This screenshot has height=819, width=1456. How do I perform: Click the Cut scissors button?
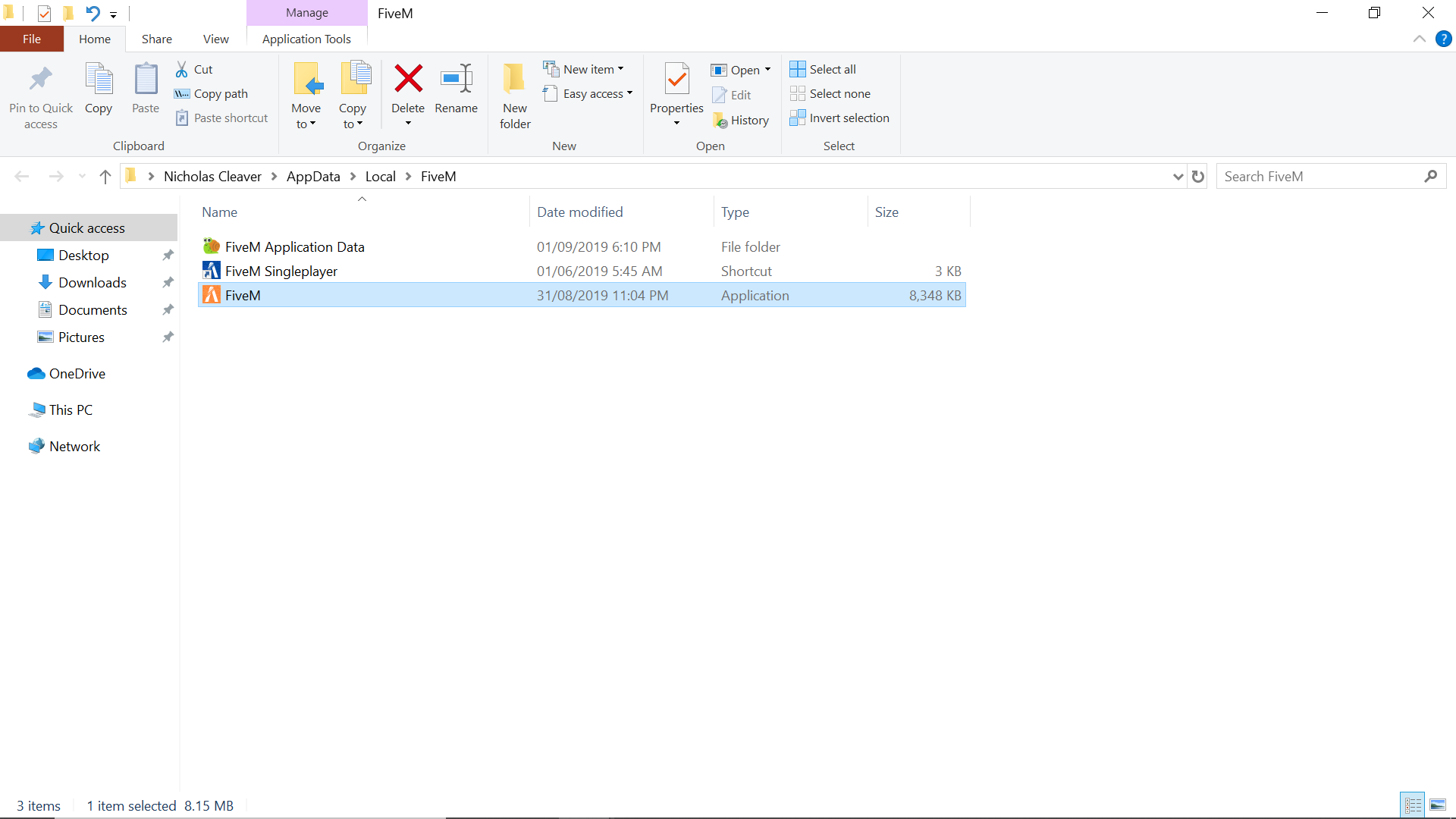(x=194, y=69)
